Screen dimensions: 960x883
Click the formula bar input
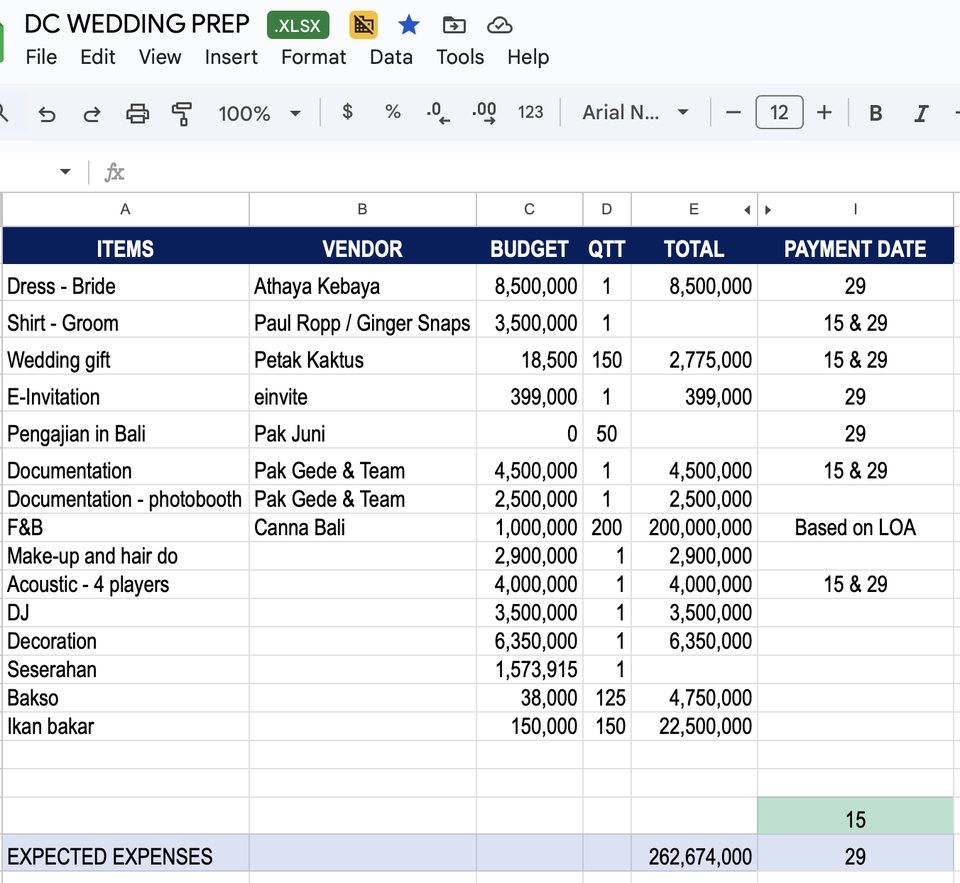(539, 173)
